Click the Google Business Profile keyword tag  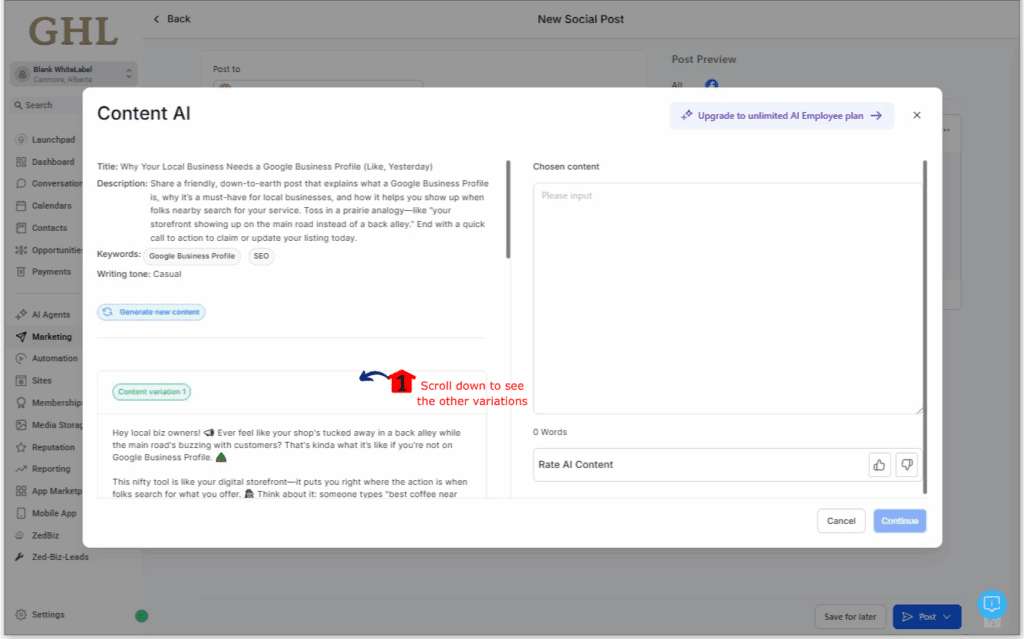point(192,256)
